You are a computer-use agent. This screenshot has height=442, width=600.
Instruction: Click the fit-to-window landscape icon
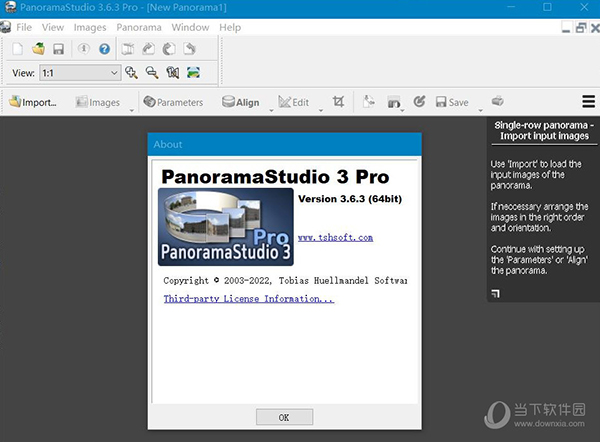click(193, 72)
